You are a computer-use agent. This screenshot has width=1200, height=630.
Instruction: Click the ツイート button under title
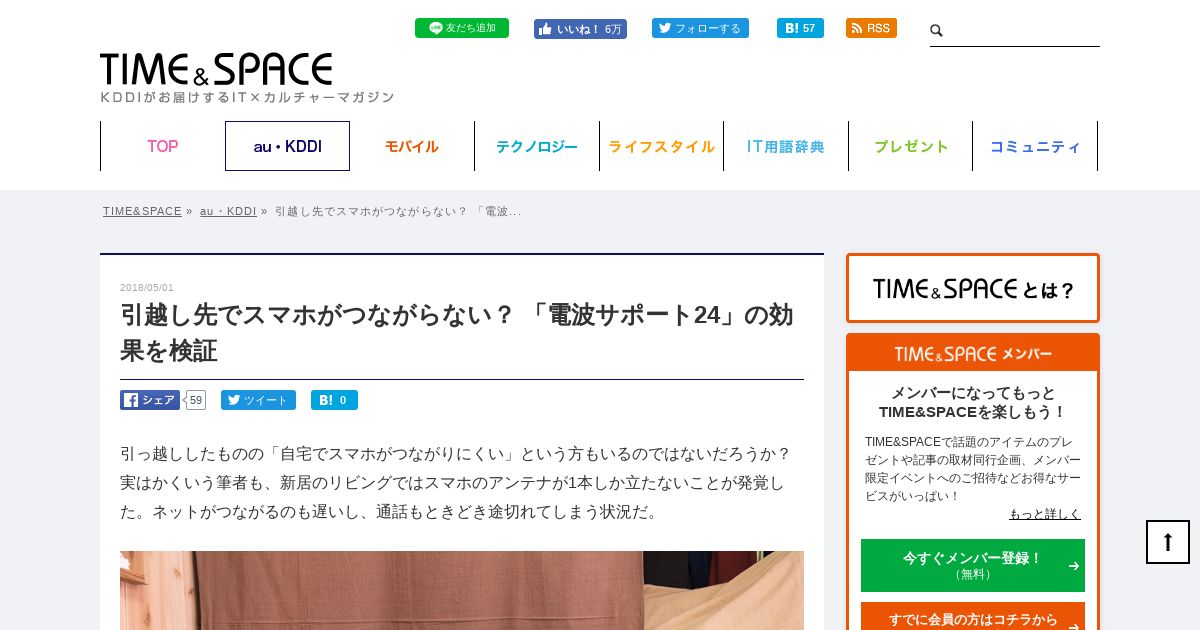[258, 400]
